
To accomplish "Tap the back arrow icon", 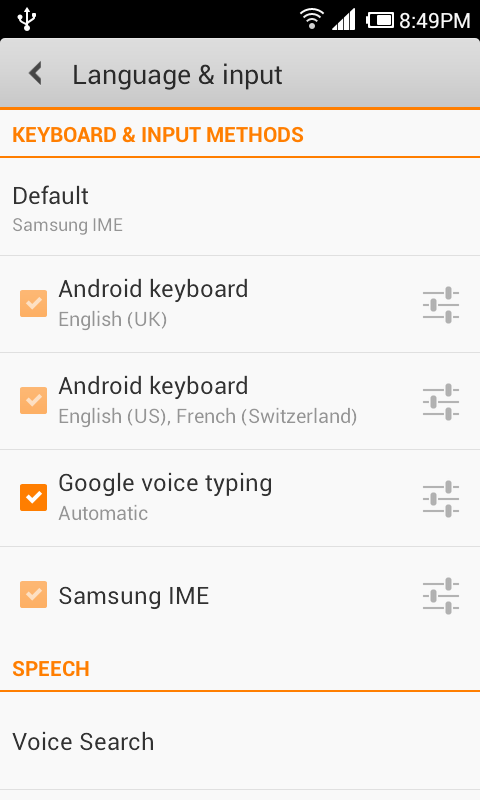I will [35, 74].
